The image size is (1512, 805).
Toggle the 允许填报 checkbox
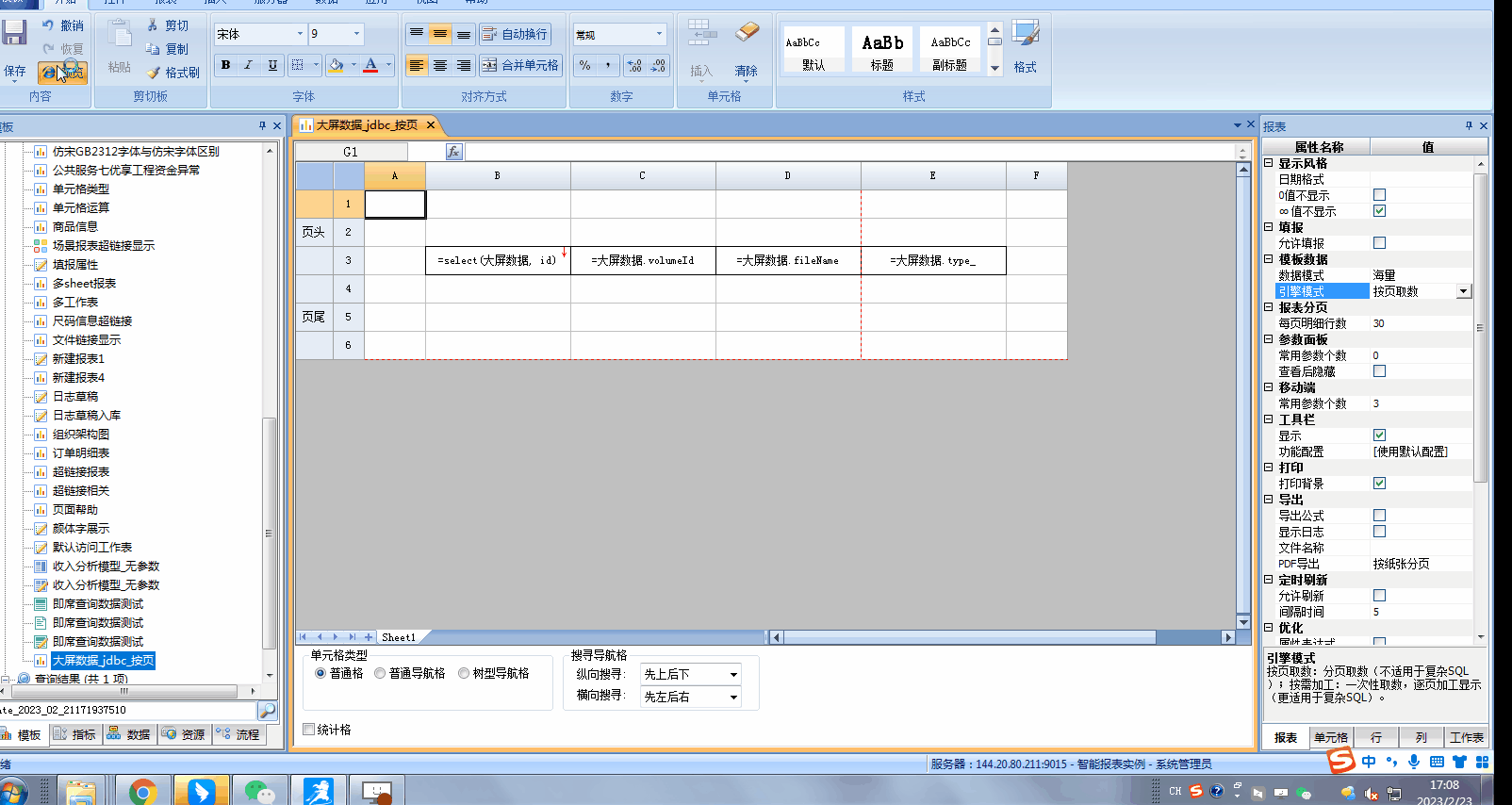coord(1379,243)
